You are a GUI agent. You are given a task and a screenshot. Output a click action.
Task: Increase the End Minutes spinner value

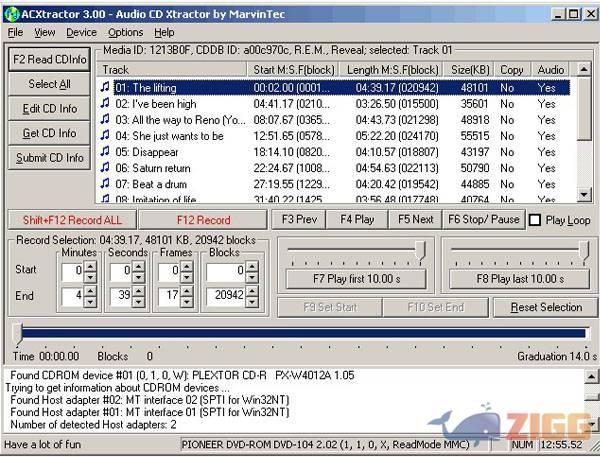pos(90,291)
